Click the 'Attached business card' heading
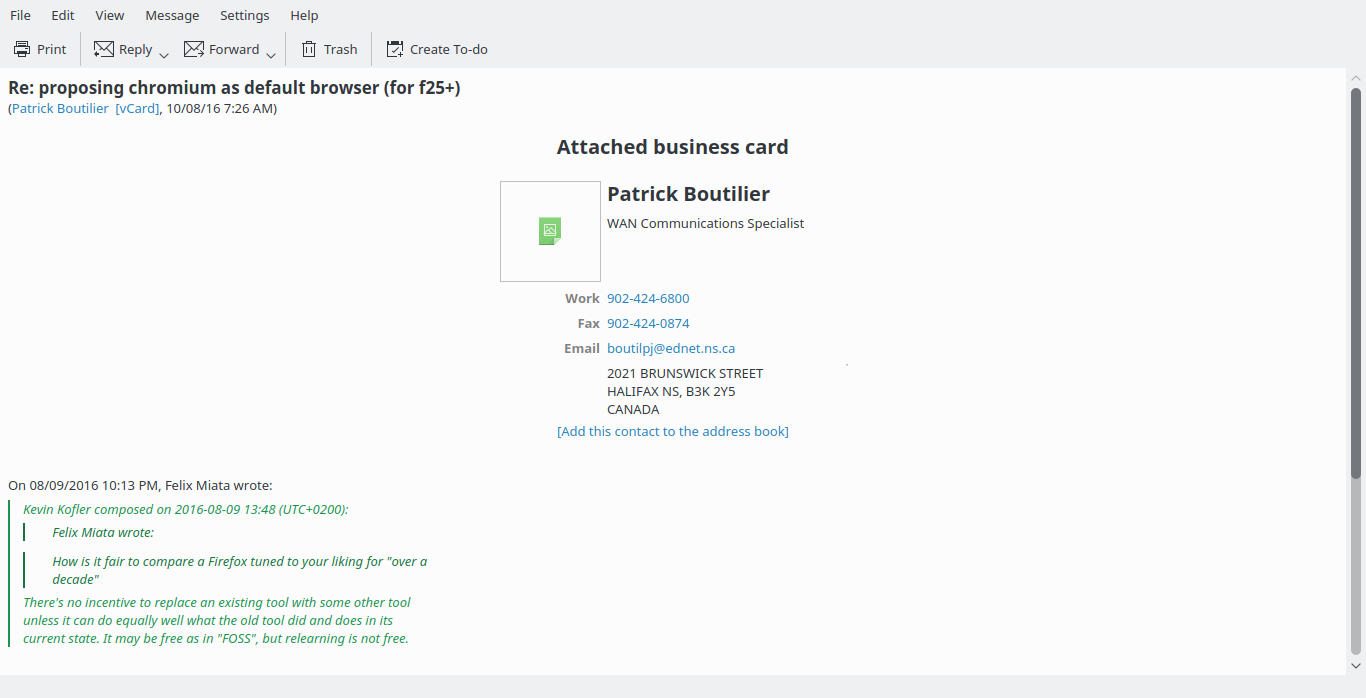The image size is (1366, 698). pos(673,147)
